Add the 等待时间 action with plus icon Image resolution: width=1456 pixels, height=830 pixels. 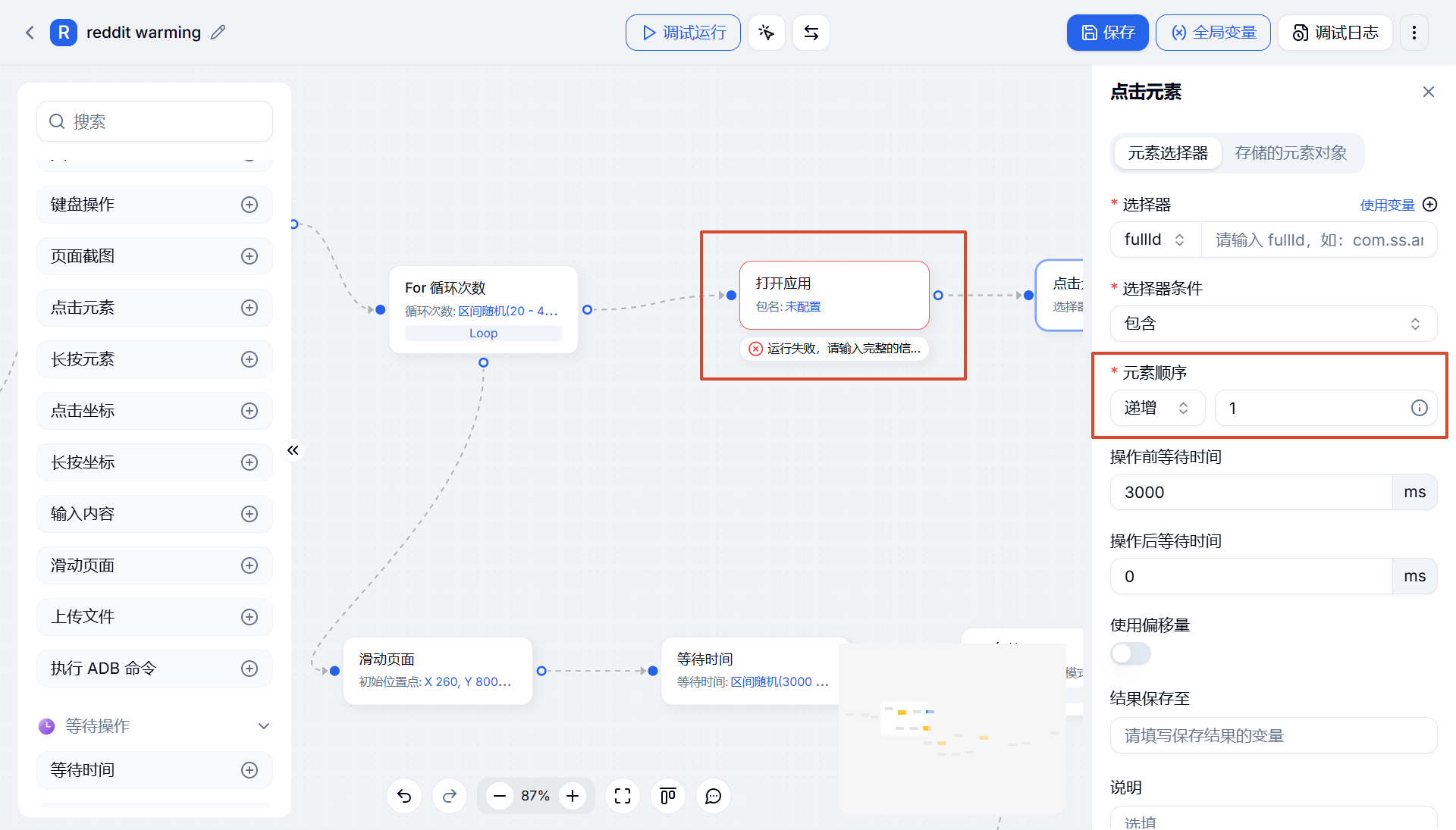click(249, 770)
